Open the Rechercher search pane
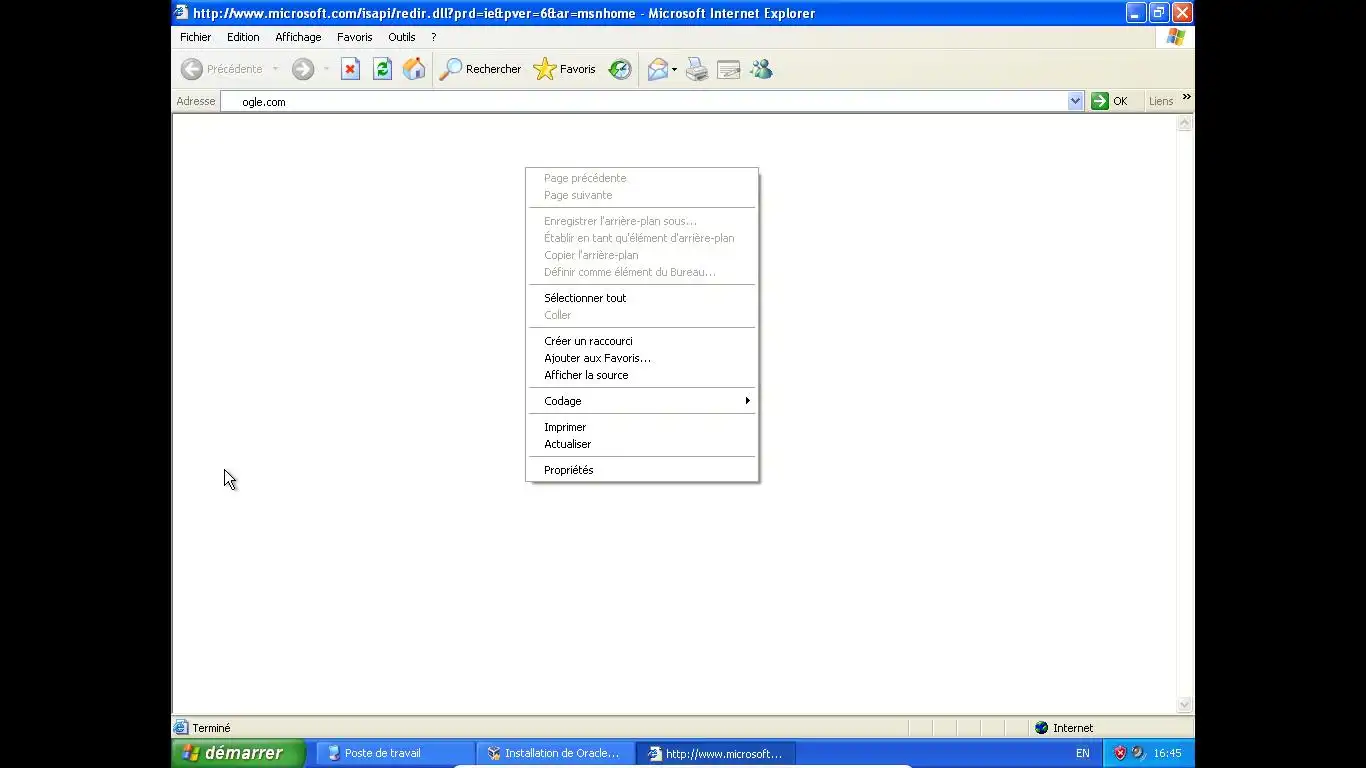Viewport: 1366px width, 768px height. tap(481, 69)
